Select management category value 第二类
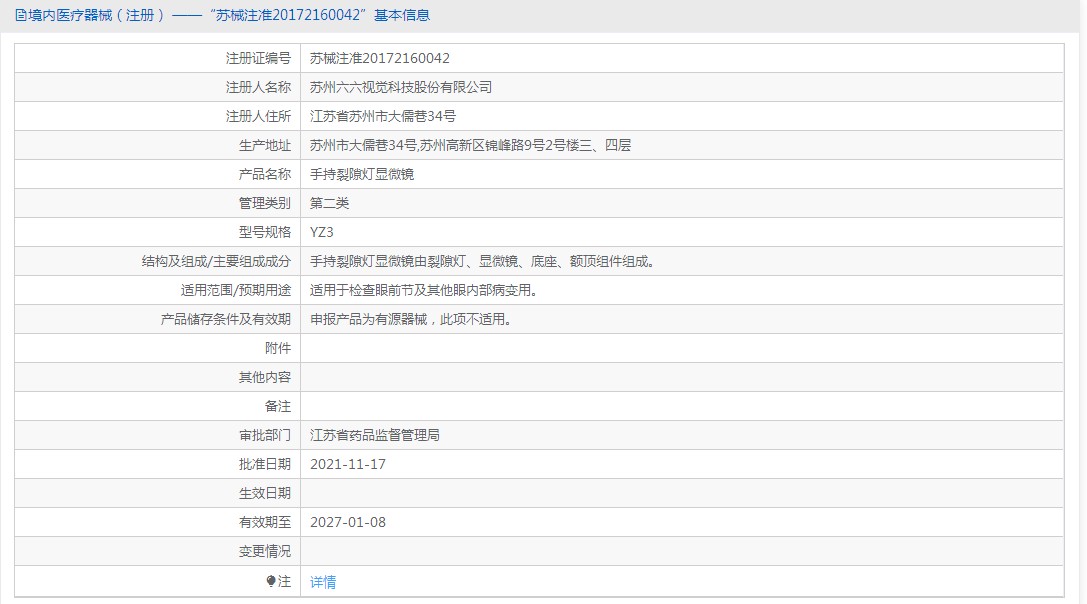Image resolution: width=1087 pixels, height=604 pixels. [329, 203]
